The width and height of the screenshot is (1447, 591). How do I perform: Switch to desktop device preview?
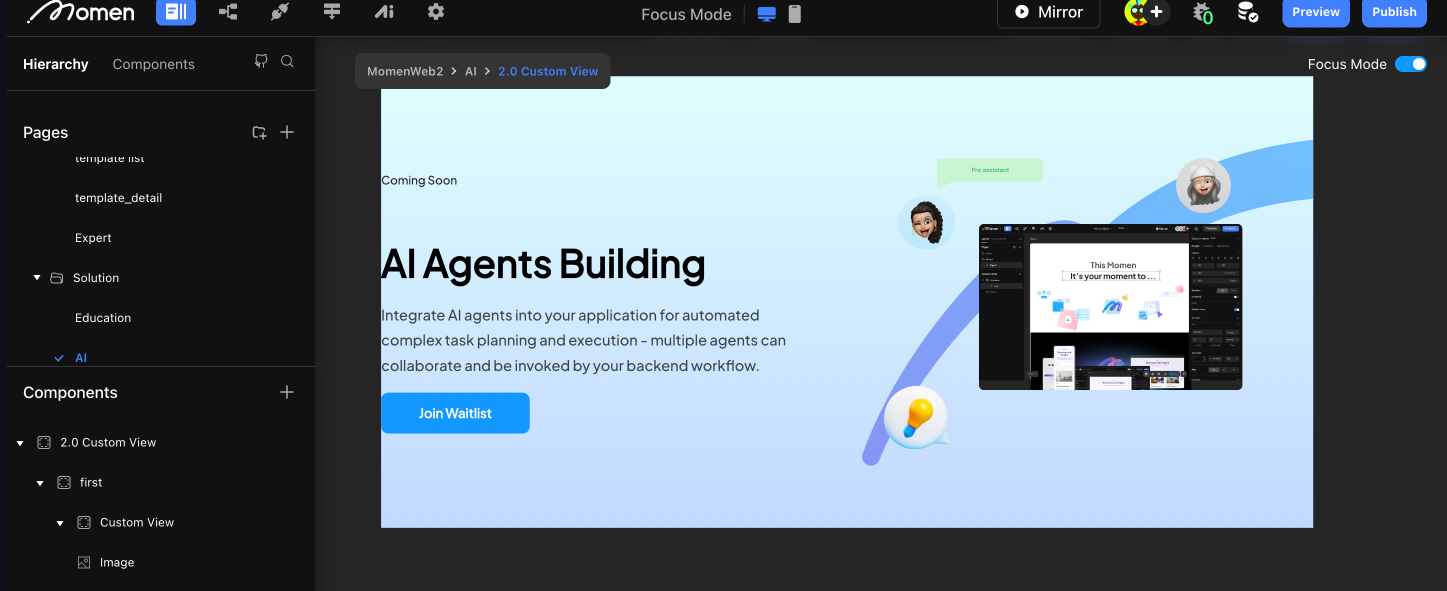coord(767,14)
